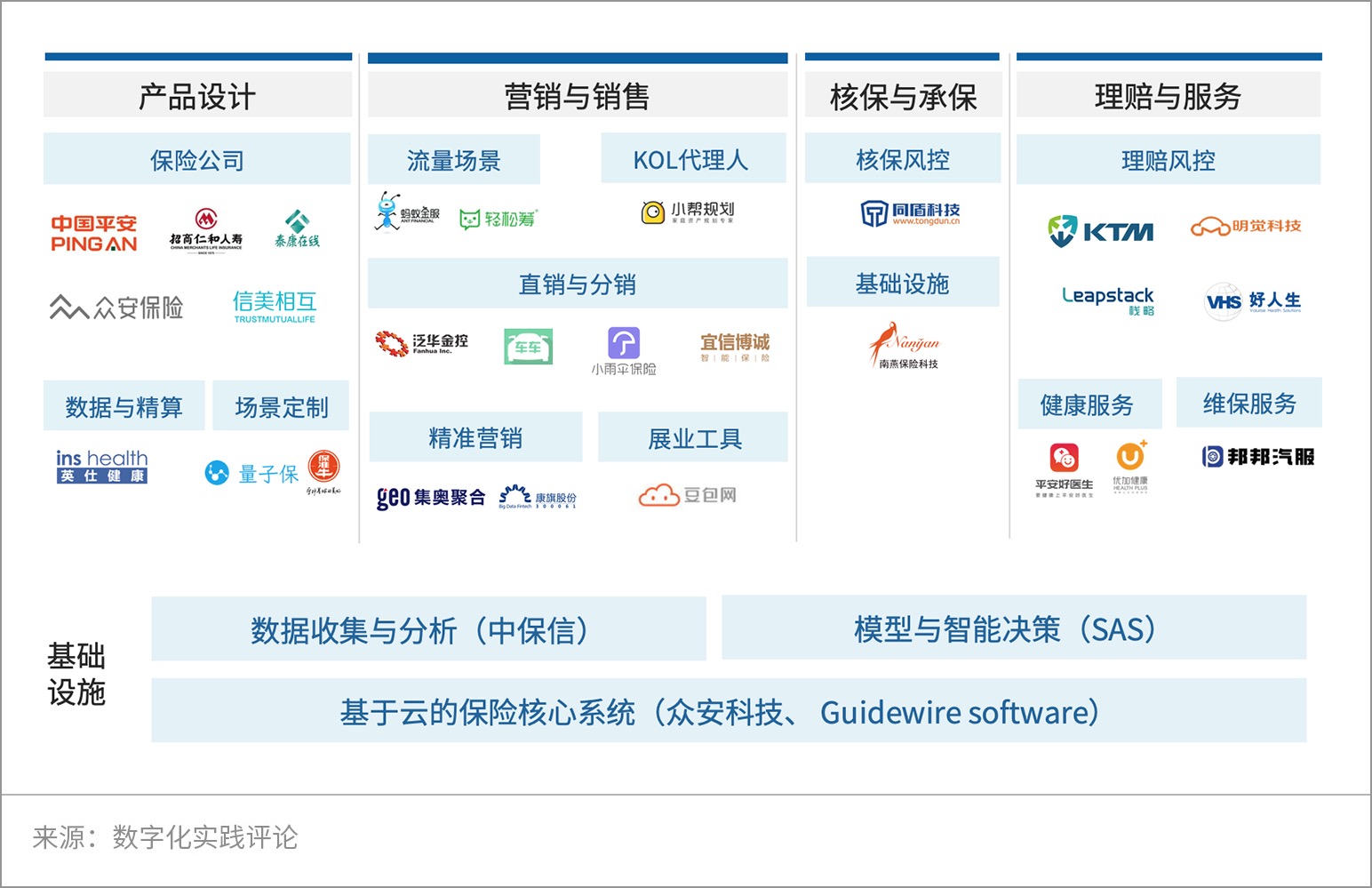Click the 小雨伞保险 umbrella logo
Screen dimensions: 1372x888
coord(624,351)
